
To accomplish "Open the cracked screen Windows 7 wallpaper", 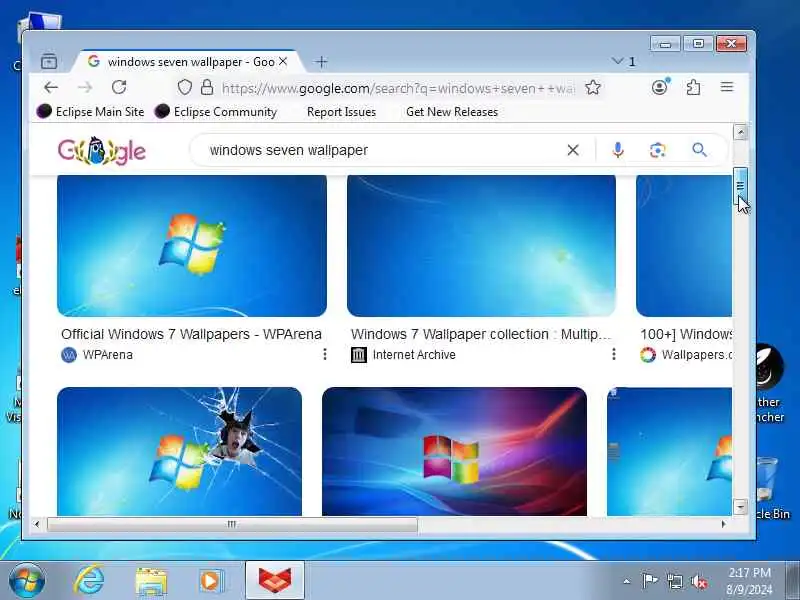I will coord(180,452).
